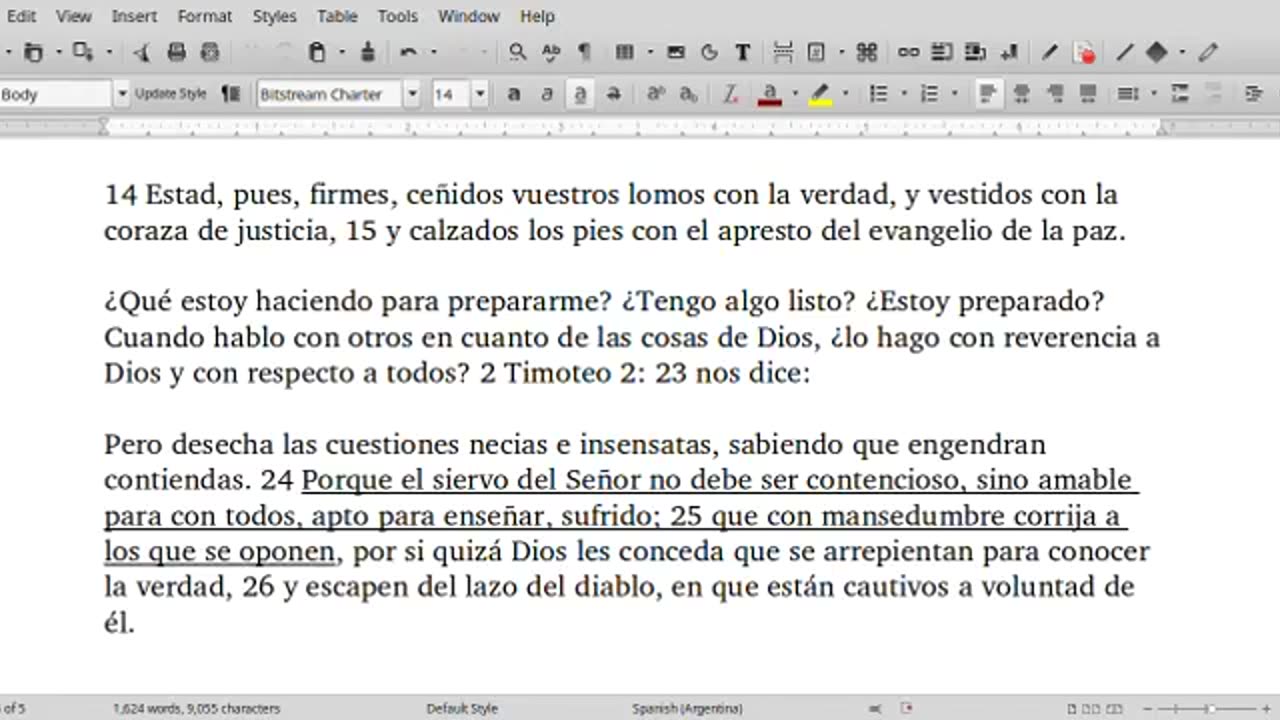1280x720 pixels.
Task: Click the Insert Text Box icon
Action: pyautogui.click(x=743, y=53)
